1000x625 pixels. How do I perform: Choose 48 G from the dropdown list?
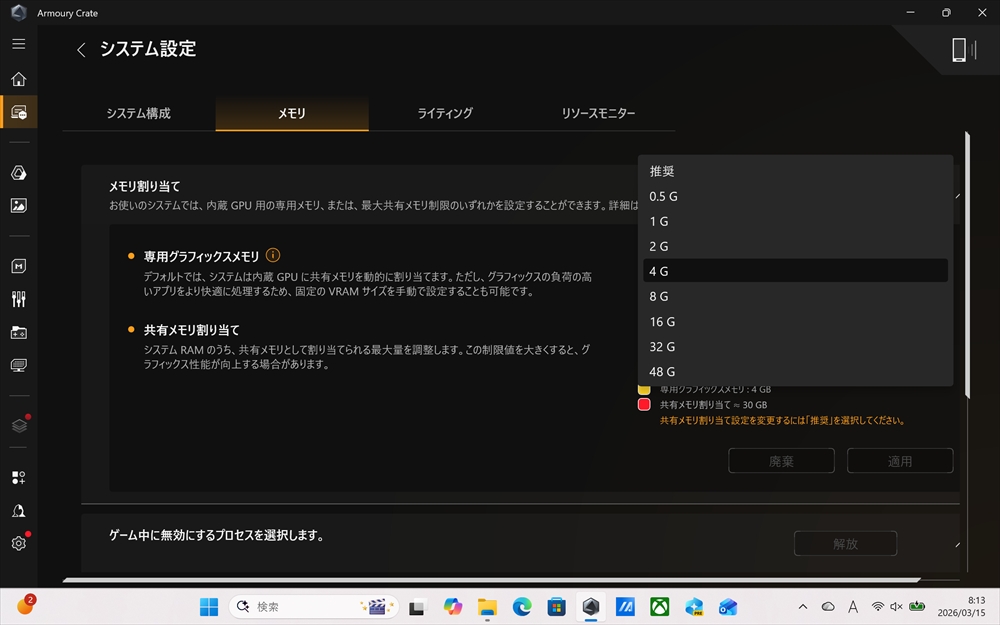795,371
